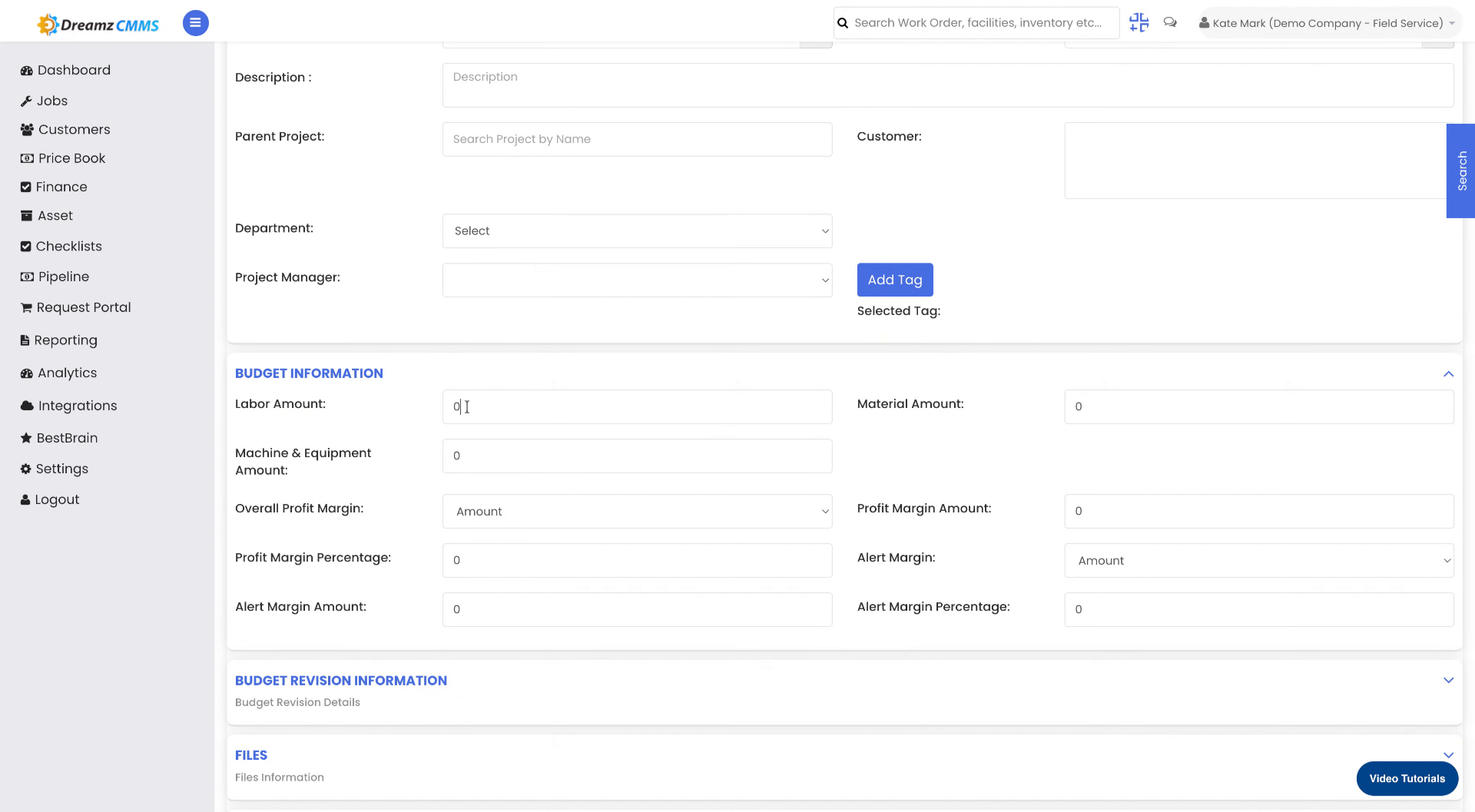This screenshot has height=812, width=1475.
Task: Open BestBrain link in sidebar
Action: point(67,438)
